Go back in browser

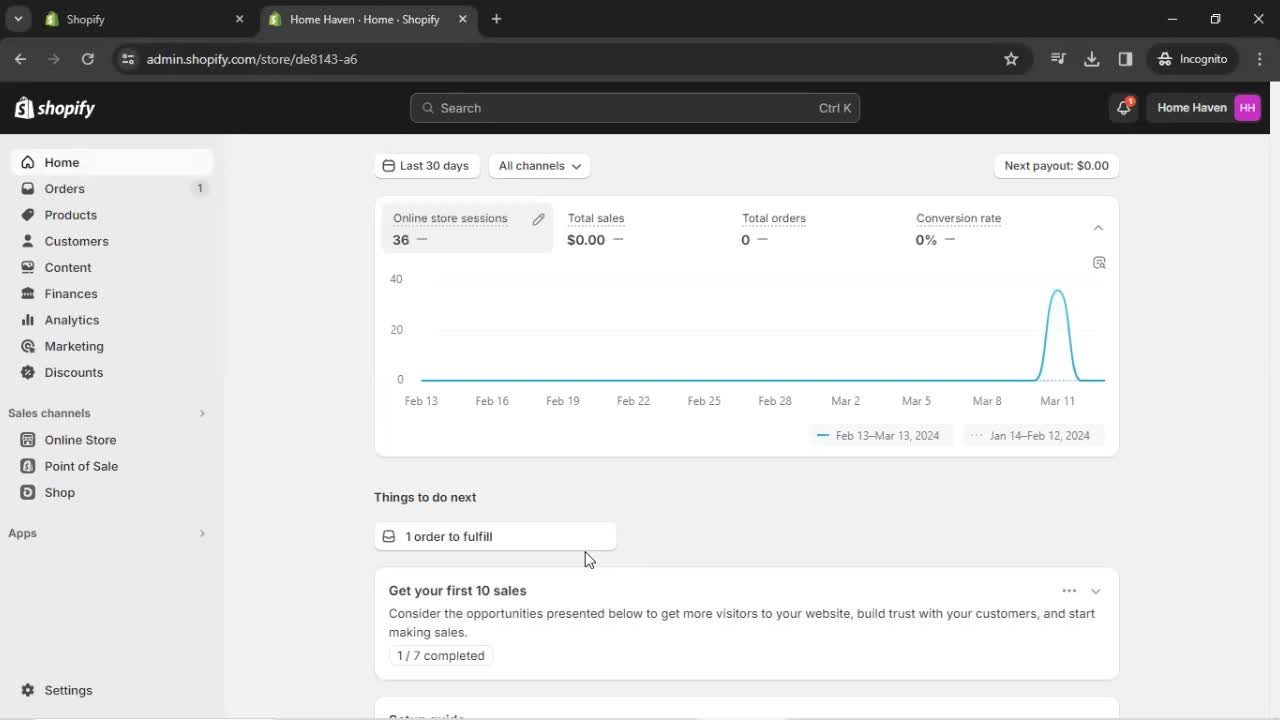click(21, 59)
